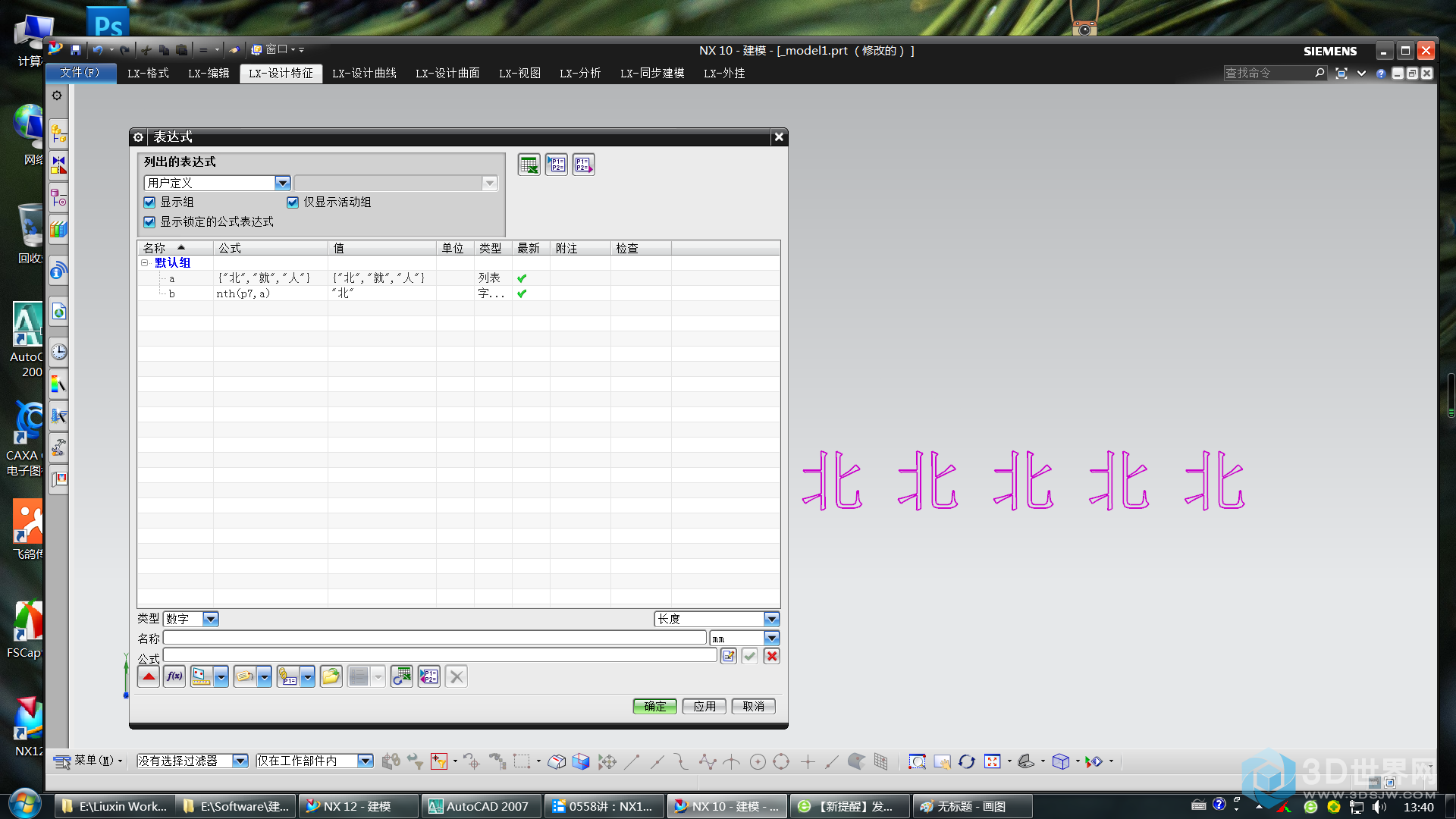Viewport: 1456px width, 819px height.
Task: Click the create interpart reference P1= icon
Action: [287, 676]
